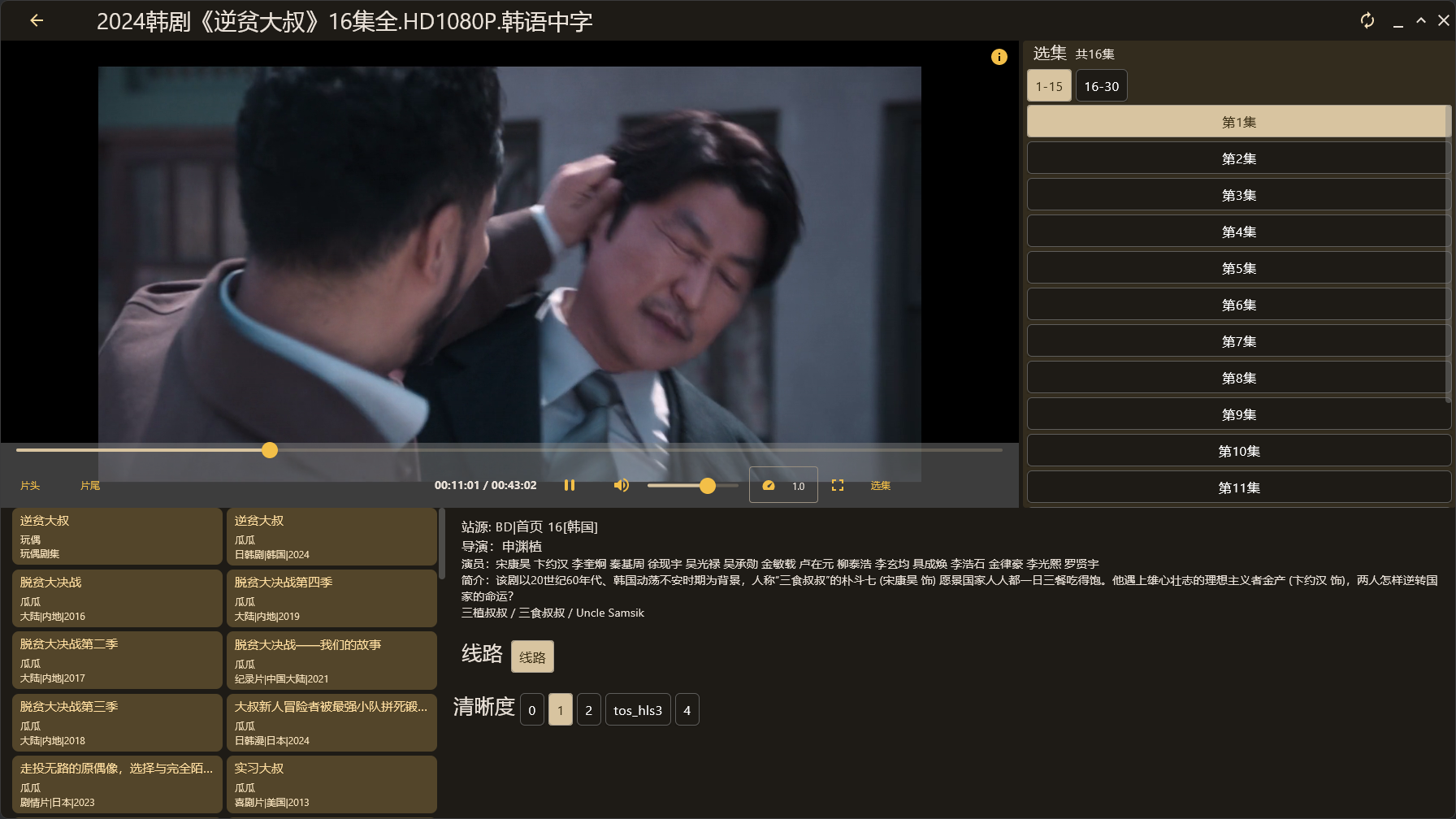The image size is (1456, 819).
Task: Pause the video playback
Action: (x=570, y=485)
